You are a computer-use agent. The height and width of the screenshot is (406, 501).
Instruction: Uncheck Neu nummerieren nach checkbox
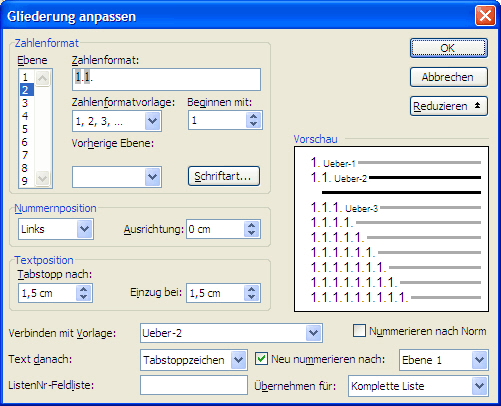[261, 359]
